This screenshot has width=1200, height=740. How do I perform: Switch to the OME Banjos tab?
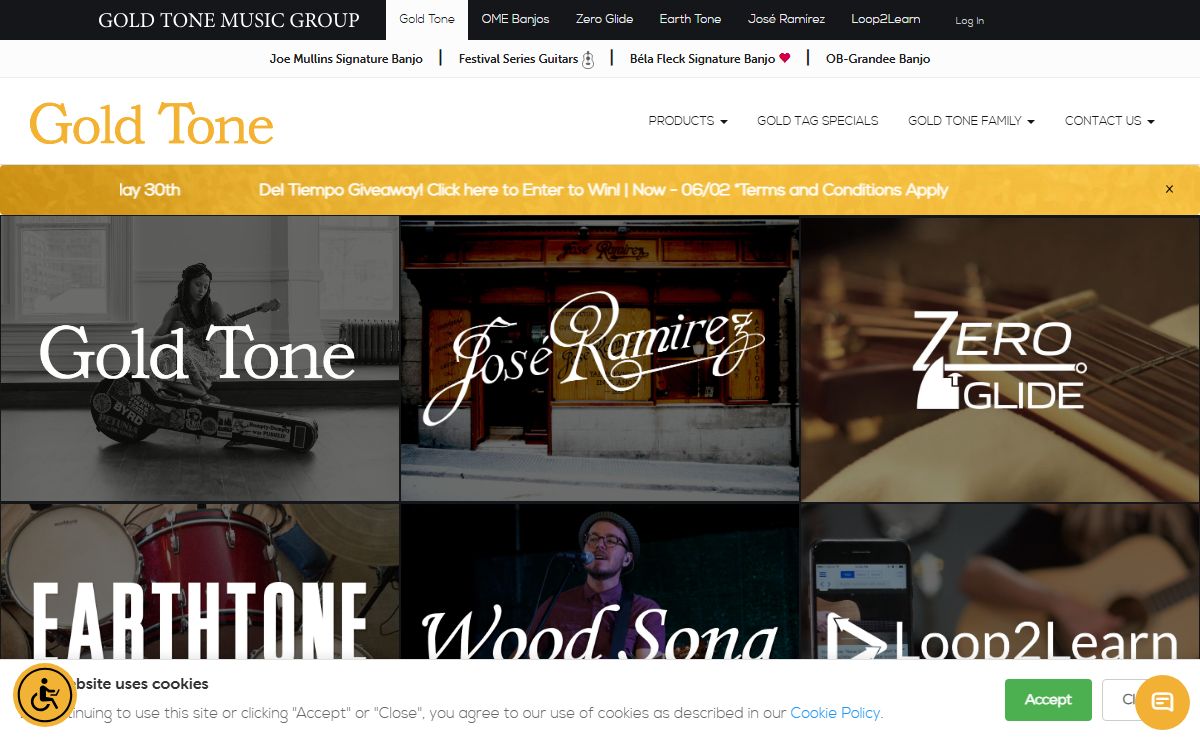(x=515, y=19)
